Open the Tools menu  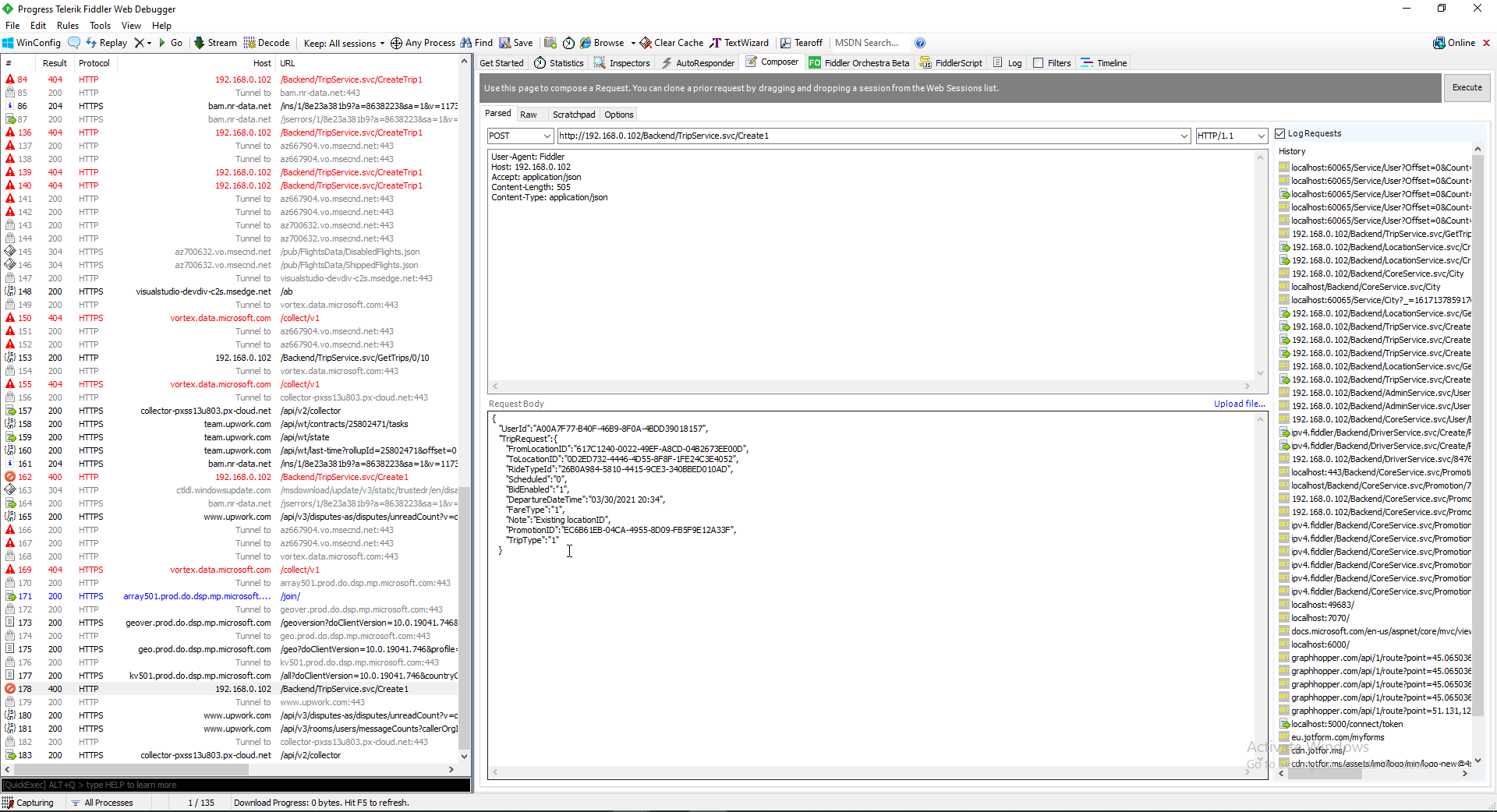pos(101,26)
